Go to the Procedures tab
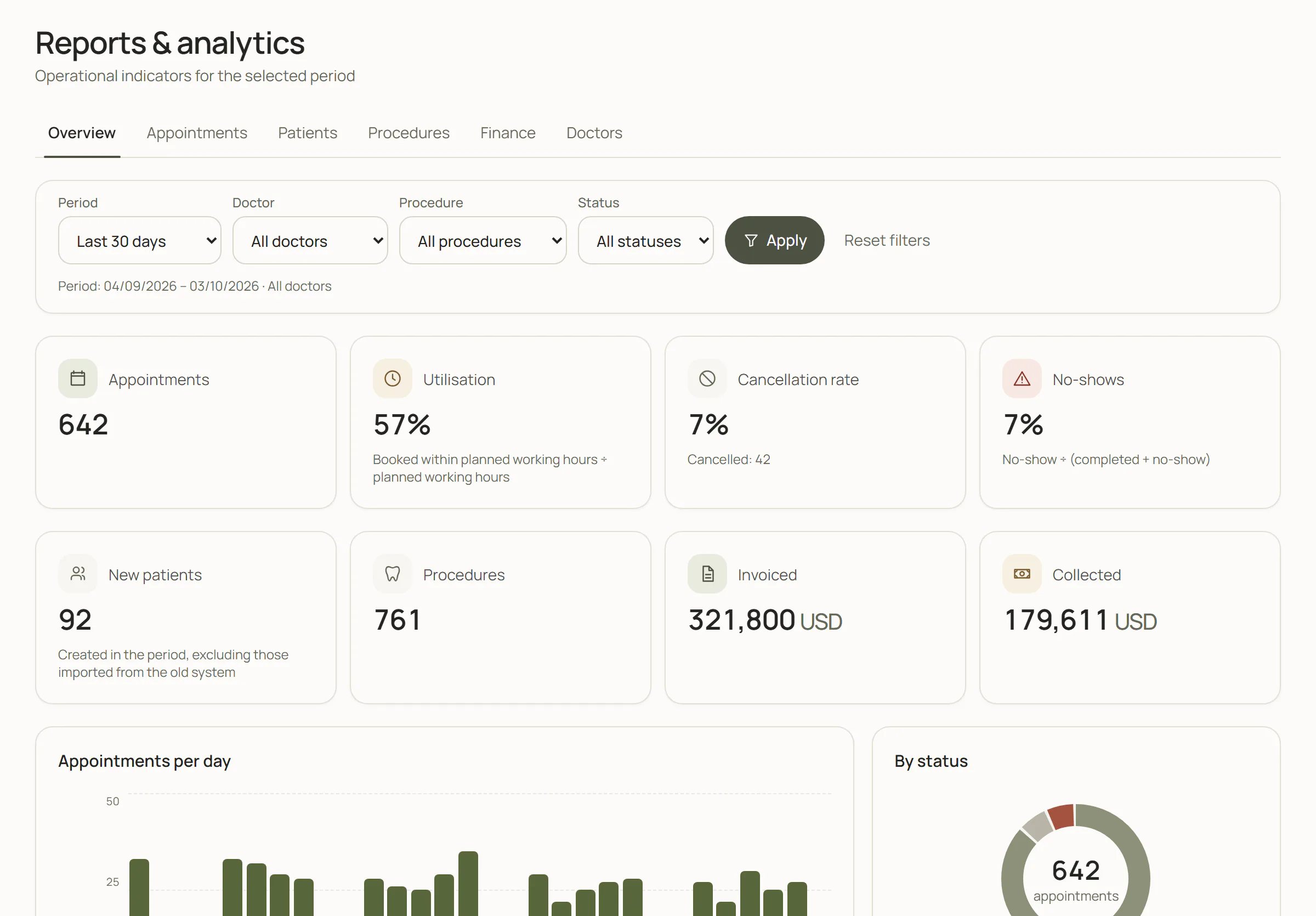Image resolution: width=1316 pixels, height=916 pixels. pos(409,133)
